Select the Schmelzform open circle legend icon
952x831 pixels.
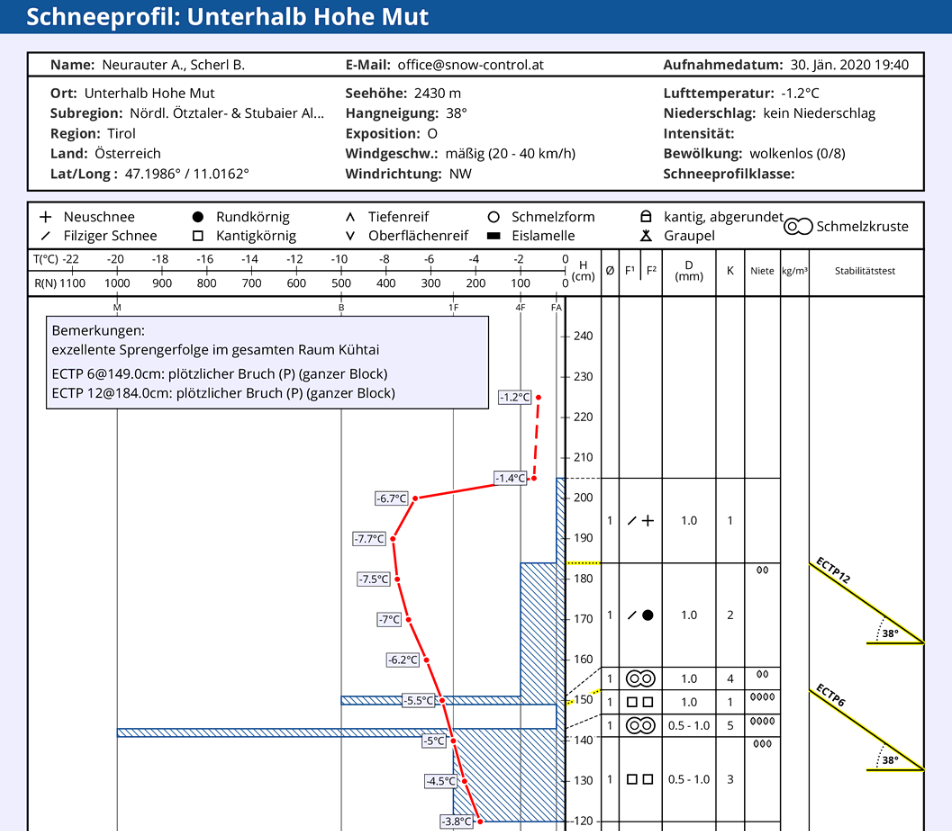tap(494, 217)
